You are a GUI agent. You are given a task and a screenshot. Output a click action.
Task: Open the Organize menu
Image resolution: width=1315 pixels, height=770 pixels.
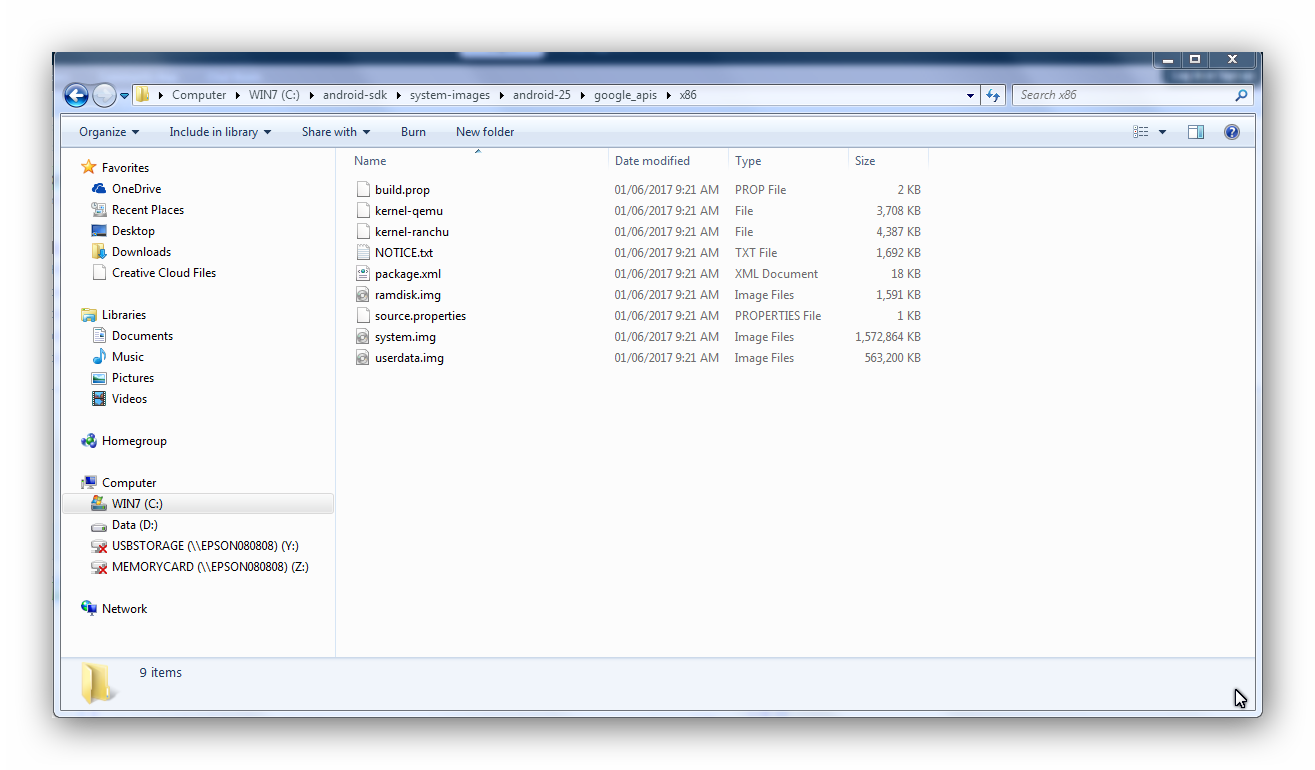[x=109, y=132]
